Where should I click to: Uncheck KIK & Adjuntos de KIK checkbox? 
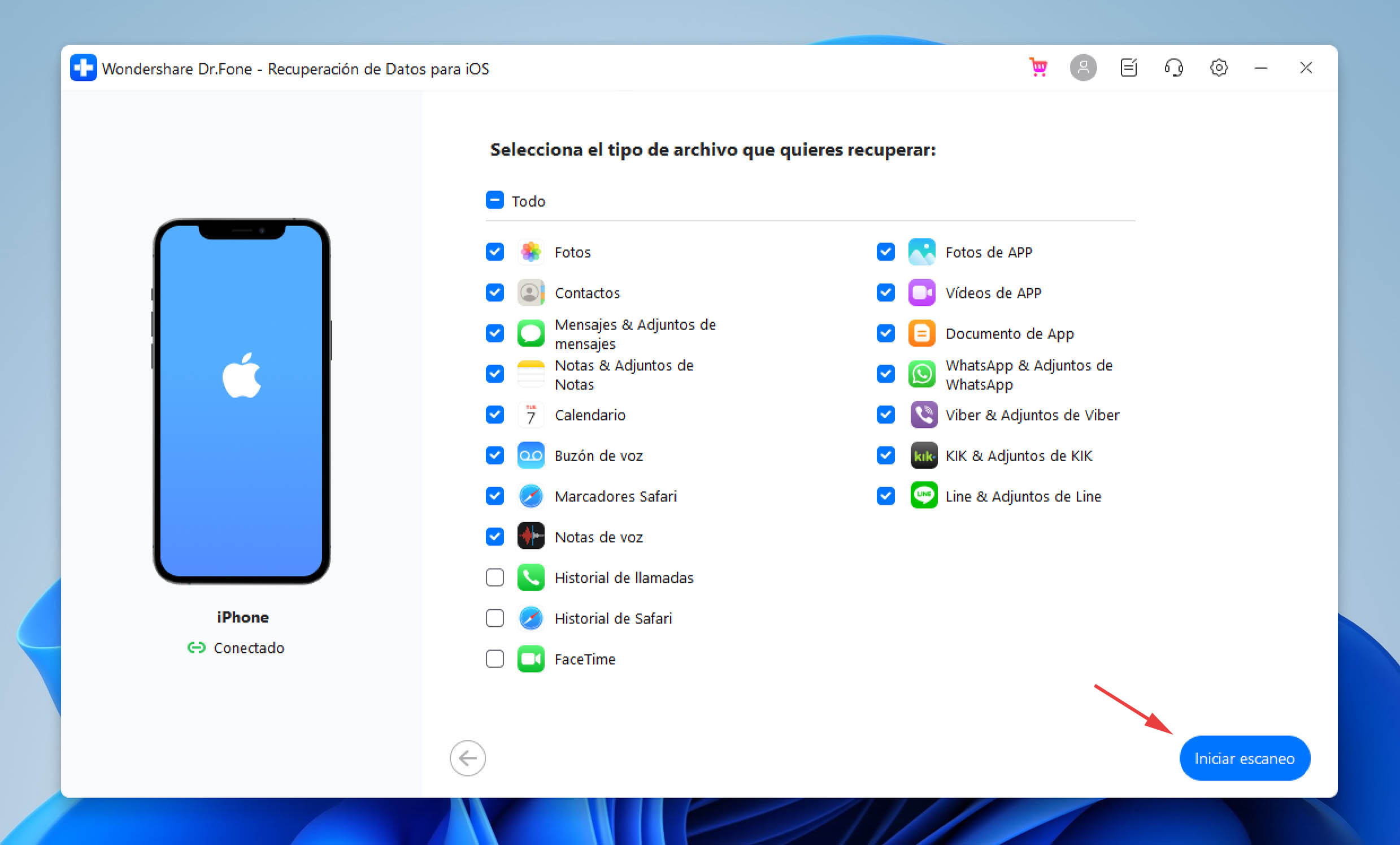click(x=886, y=456)
